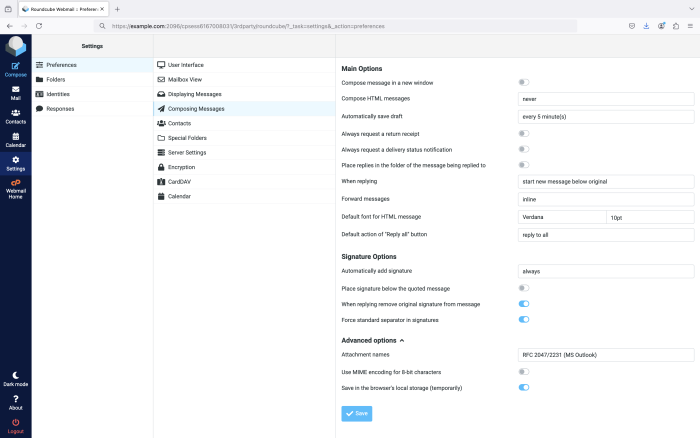This screenshot has height=438, width=700.
Task: Open the Preferences section
Action: point(93,65)
